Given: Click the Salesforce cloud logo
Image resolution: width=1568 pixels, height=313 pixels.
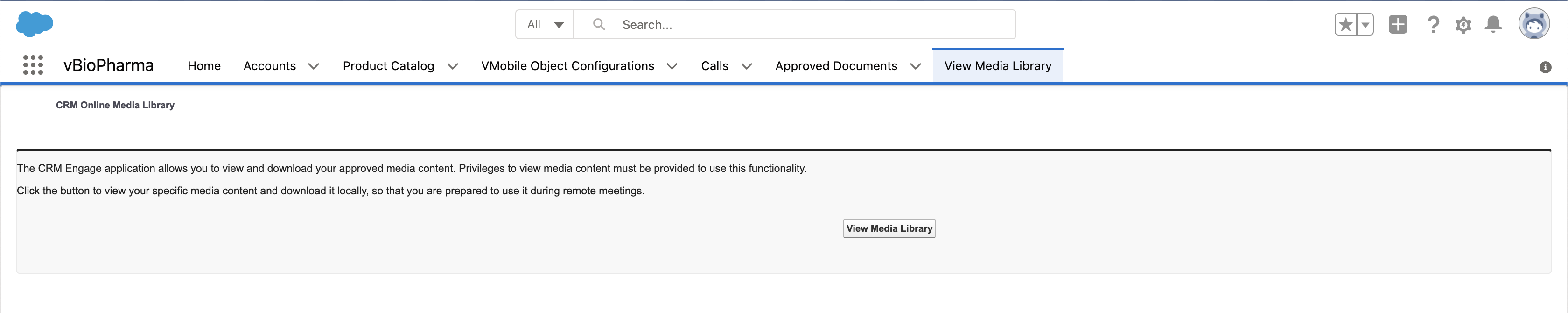Looking at the screenshot, I should (x=34, y=24).
